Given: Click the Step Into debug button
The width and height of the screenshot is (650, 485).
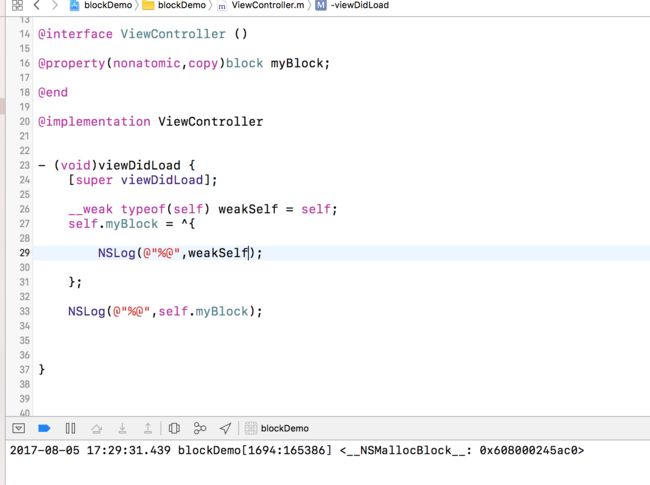Looking at the screenshot, I should tap(122, 428).
